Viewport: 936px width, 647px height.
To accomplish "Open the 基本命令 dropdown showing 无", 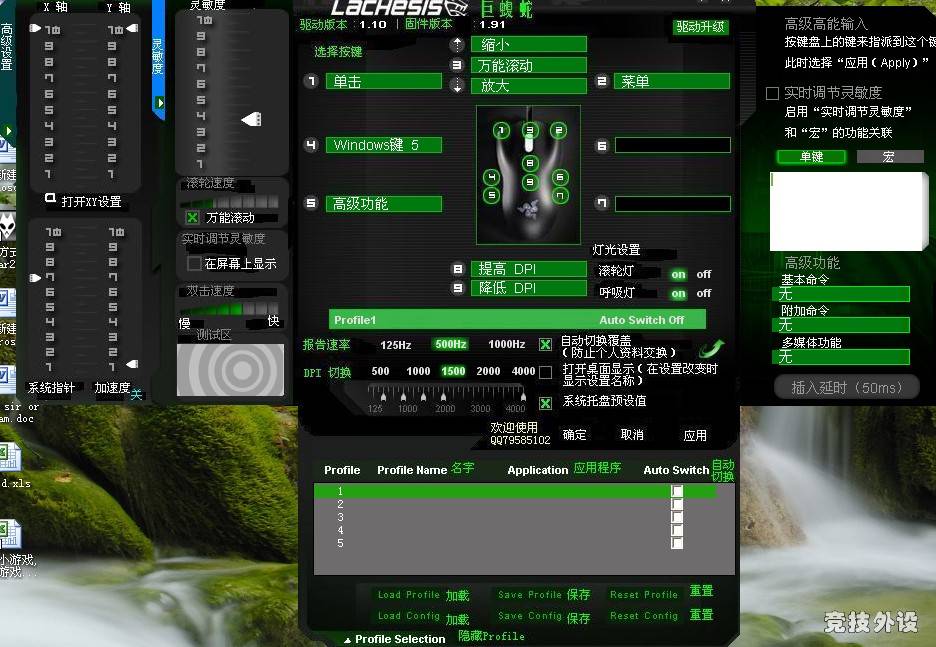I will (x=843, y=295).
